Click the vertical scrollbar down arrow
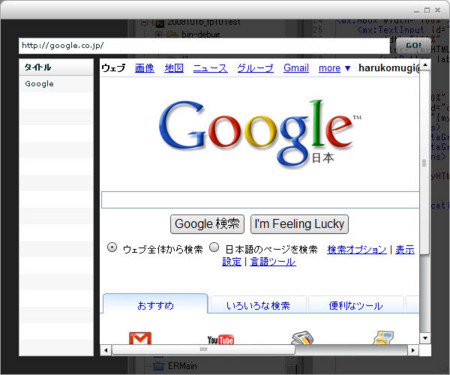450x375 pixels. pyautogui.click(x=425, y=338)
